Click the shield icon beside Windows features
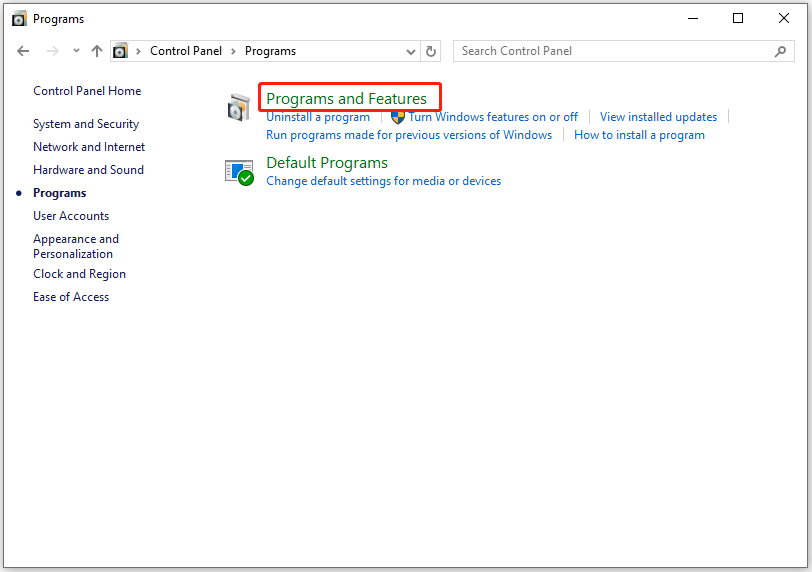Screen dimensions: 812x572 pos(398,117)
